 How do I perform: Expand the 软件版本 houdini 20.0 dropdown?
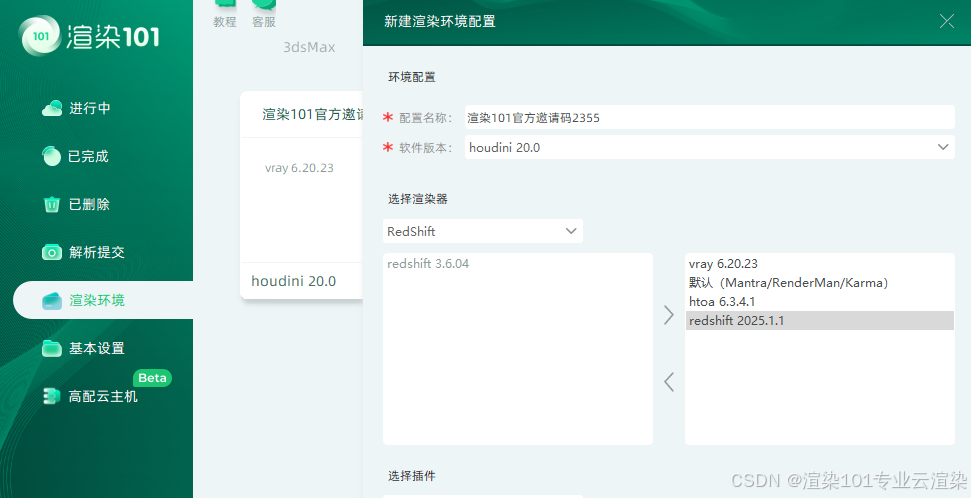click(710, 147)
